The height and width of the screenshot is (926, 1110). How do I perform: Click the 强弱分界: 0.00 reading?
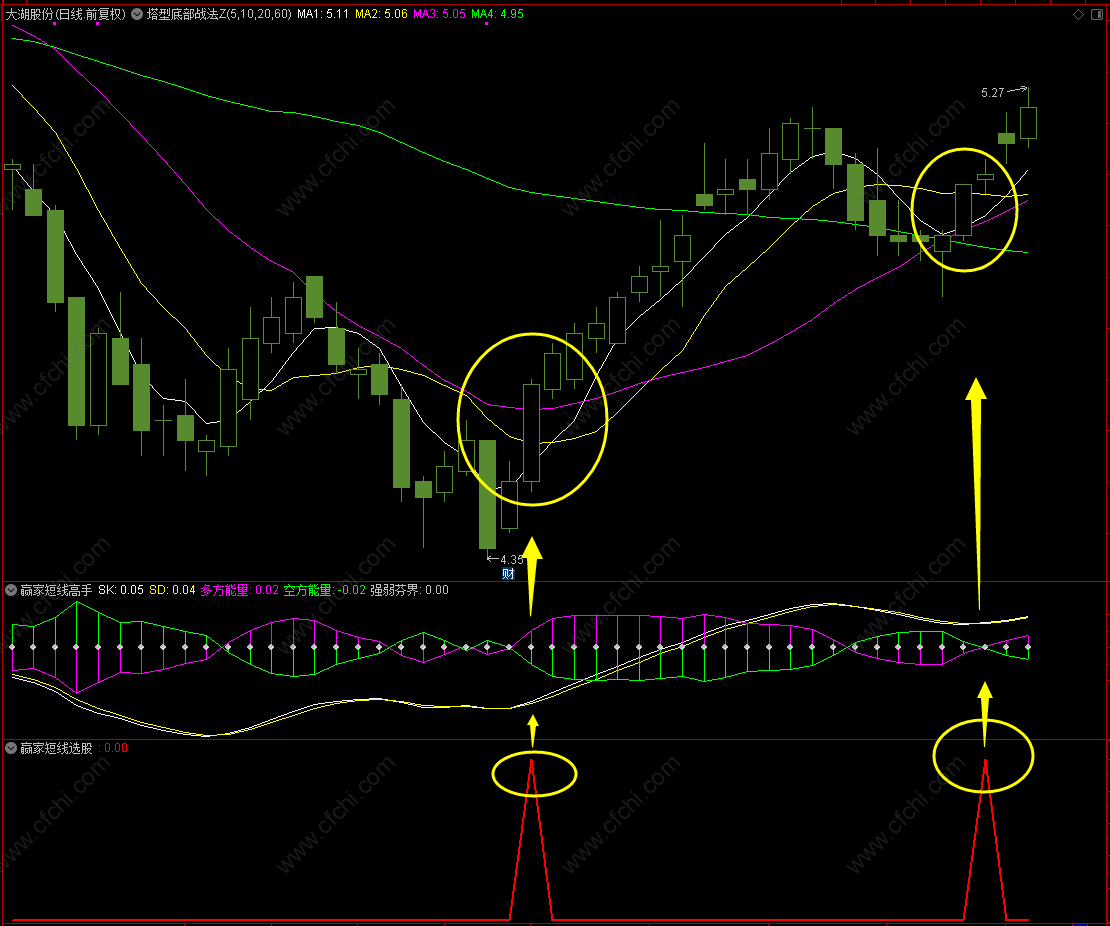tap(409, 590)
